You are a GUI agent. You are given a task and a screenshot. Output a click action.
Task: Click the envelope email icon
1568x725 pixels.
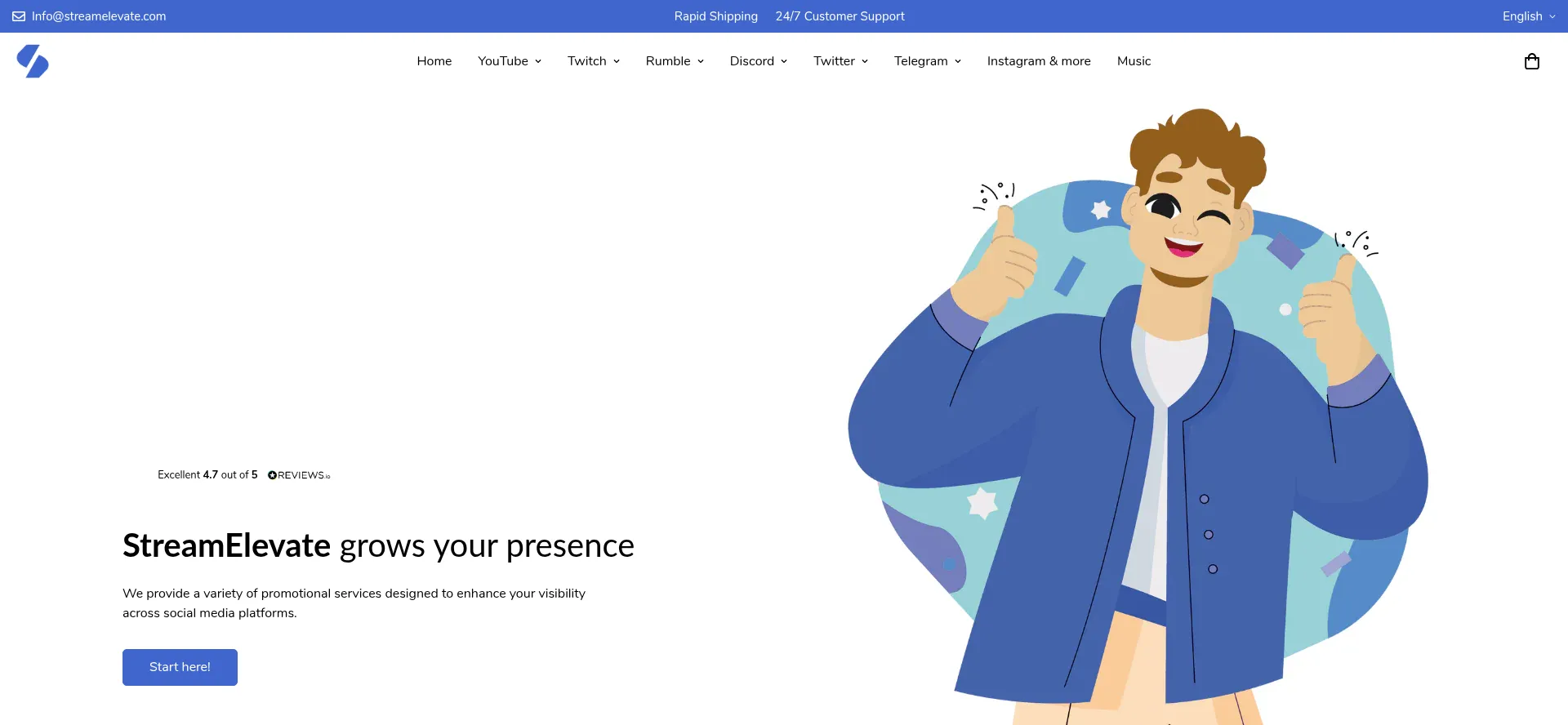tap(19, 16)
